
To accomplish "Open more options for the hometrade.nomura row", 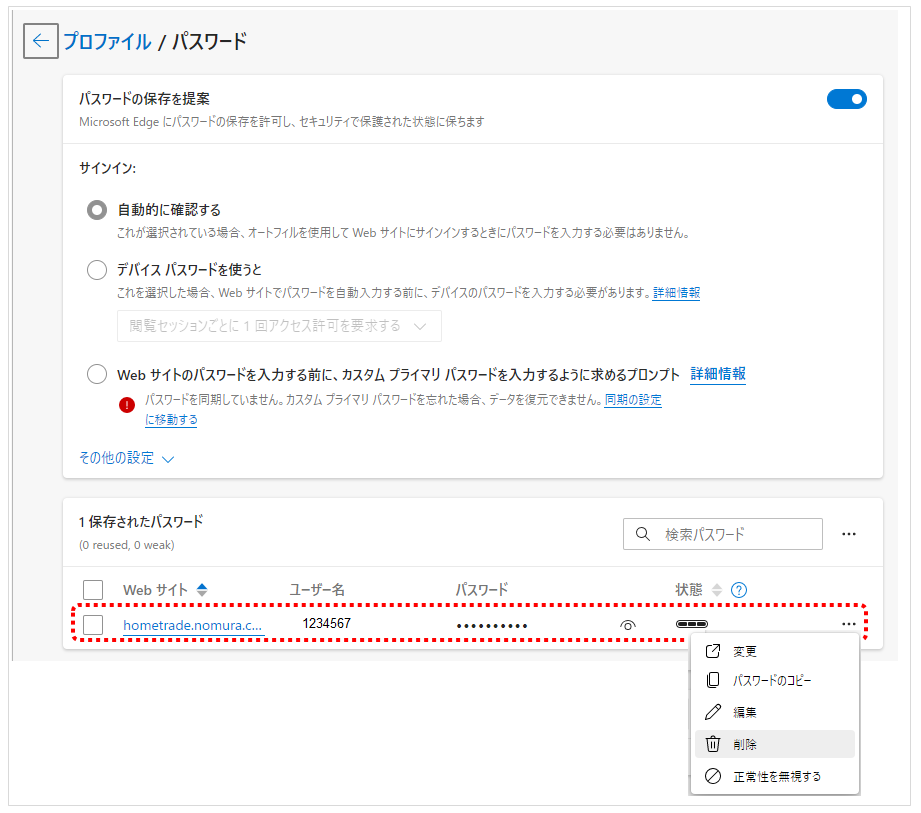I will pos(848,624).
